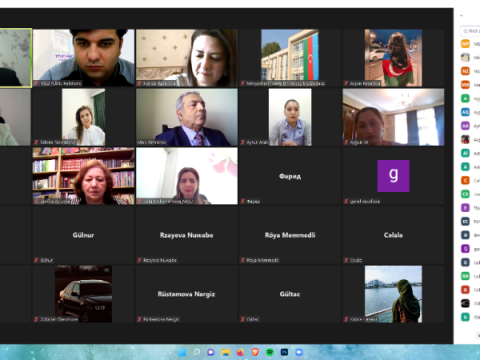
Task: Select the woman in white blouse tile
Action: 84,117
